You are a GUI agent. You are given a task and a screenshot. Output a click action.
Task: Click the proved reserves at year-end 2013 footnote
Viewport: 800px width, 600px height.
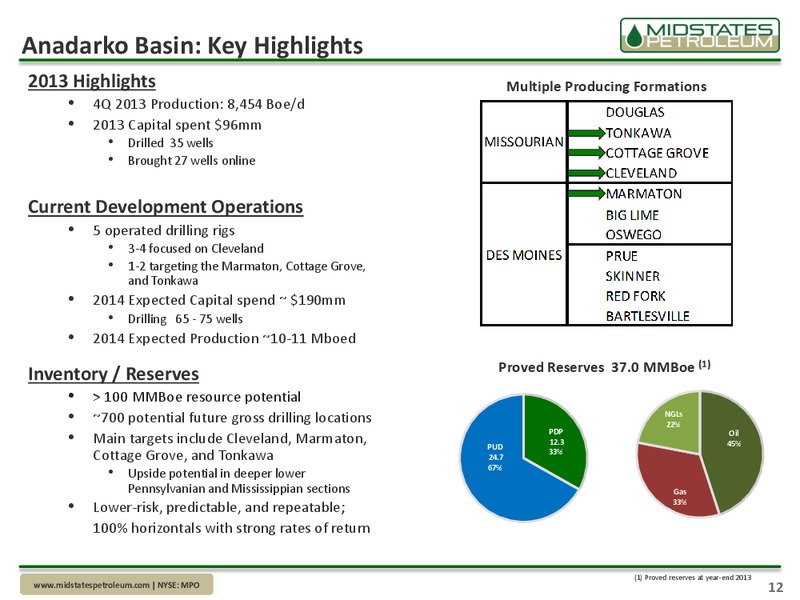692,578
